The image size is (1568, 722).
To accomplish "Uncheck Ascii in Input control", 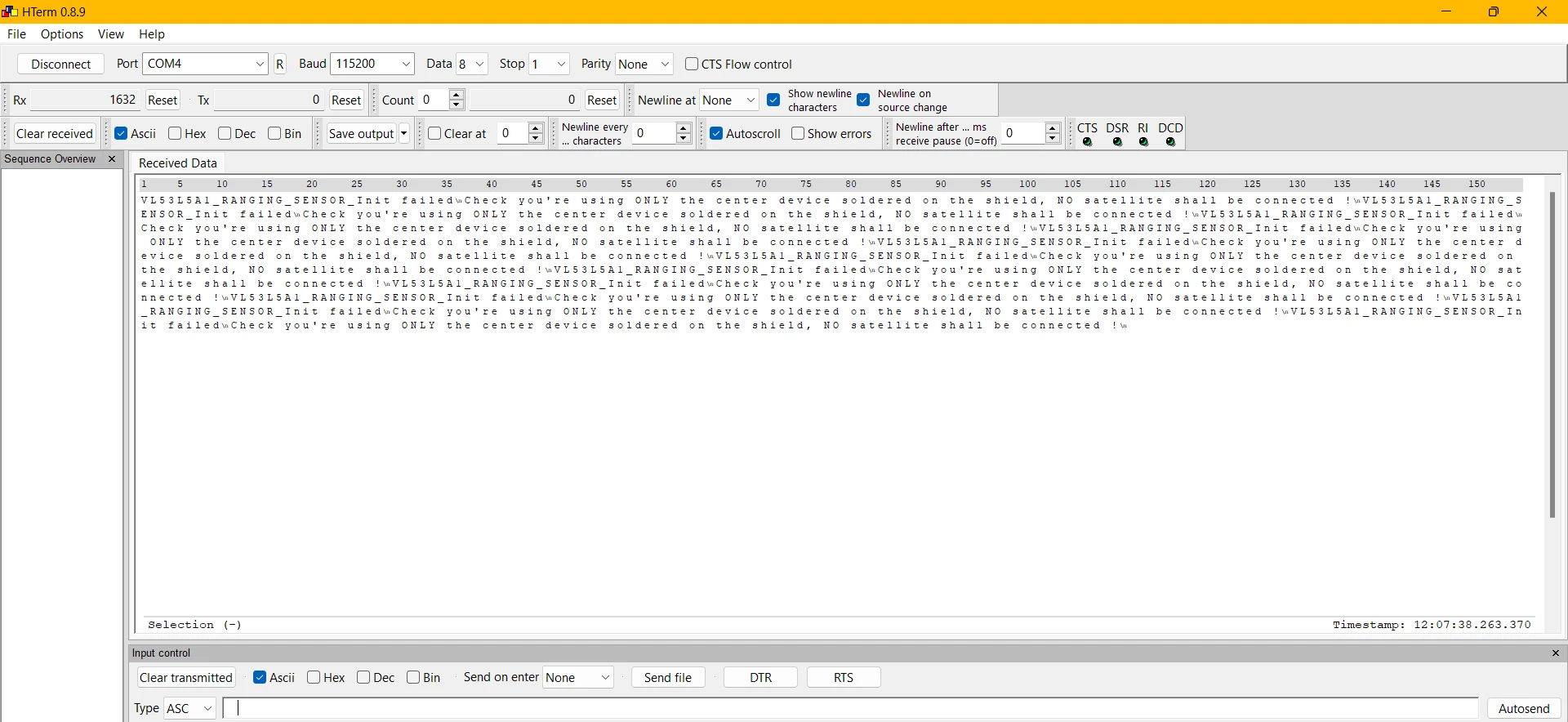I will click(260, 677).
